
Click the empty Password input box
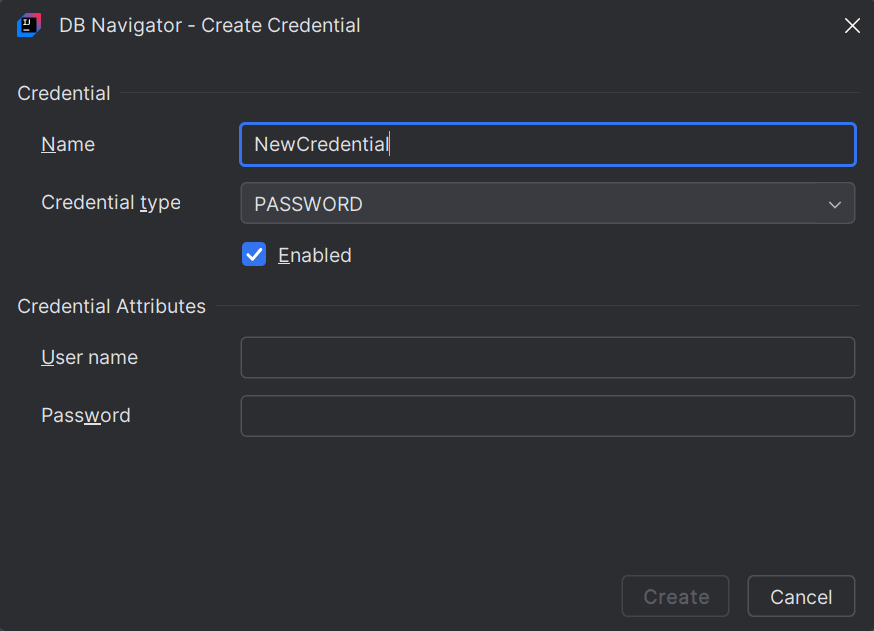547,415
